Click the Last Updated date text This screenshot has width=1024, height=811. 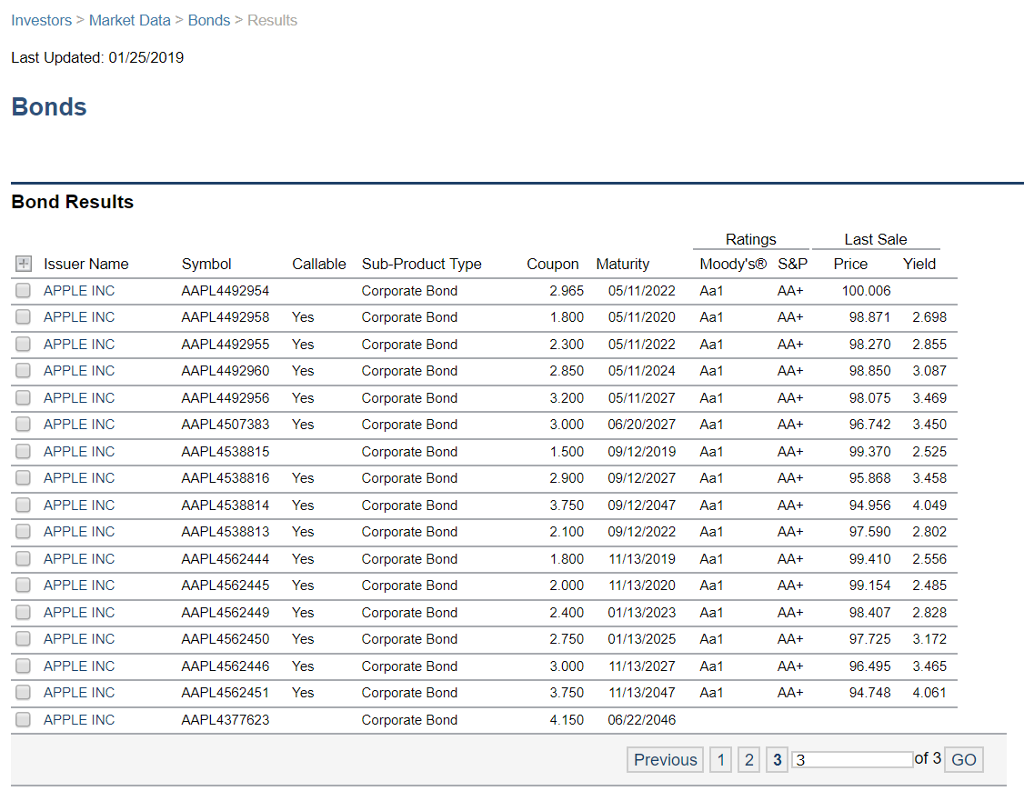pyautogui.click(x=97, y=57)
